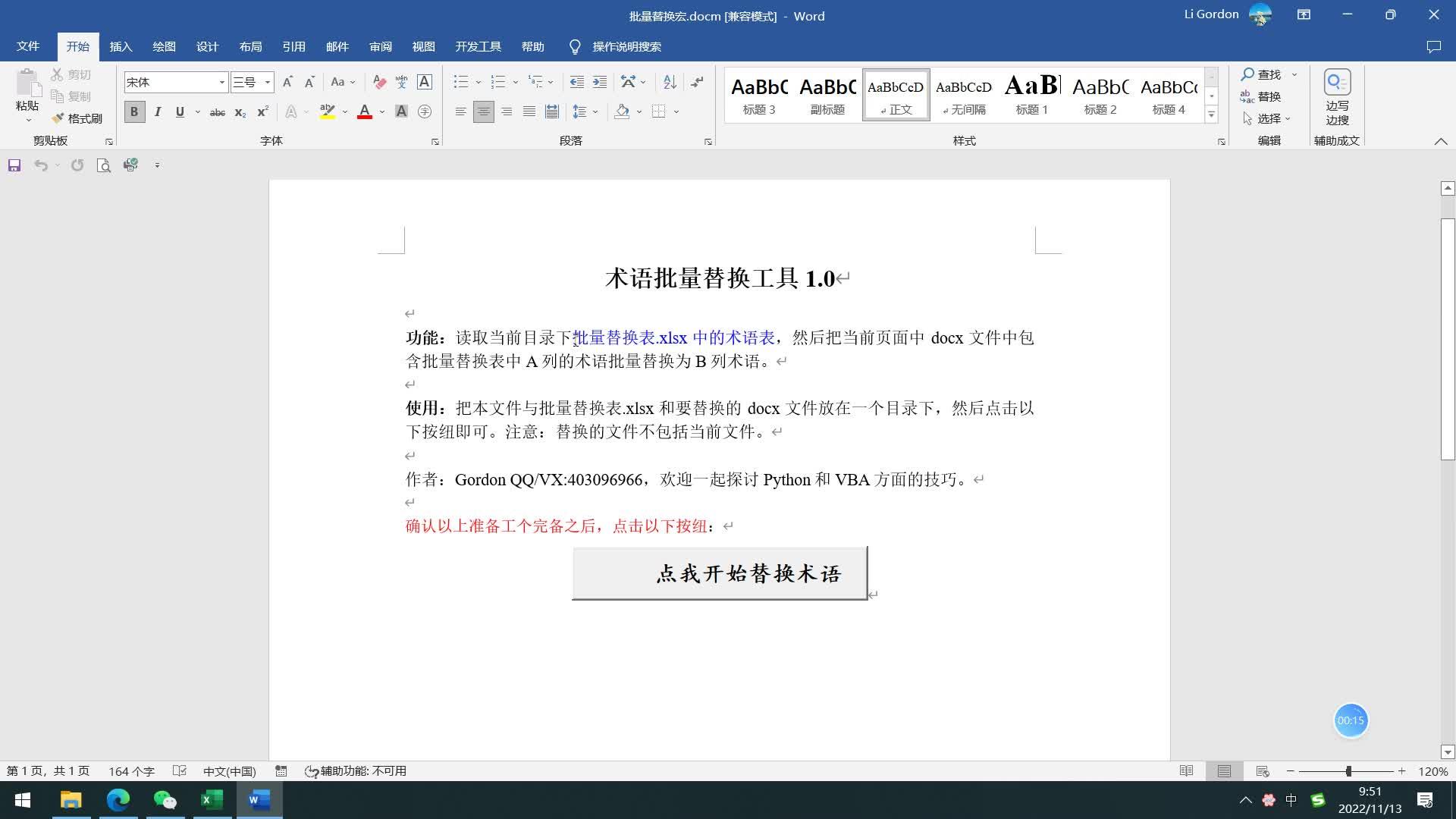
Task: Expand the styles gallery more arrow
Action: pyautogui.click(x=1211, y=115)
